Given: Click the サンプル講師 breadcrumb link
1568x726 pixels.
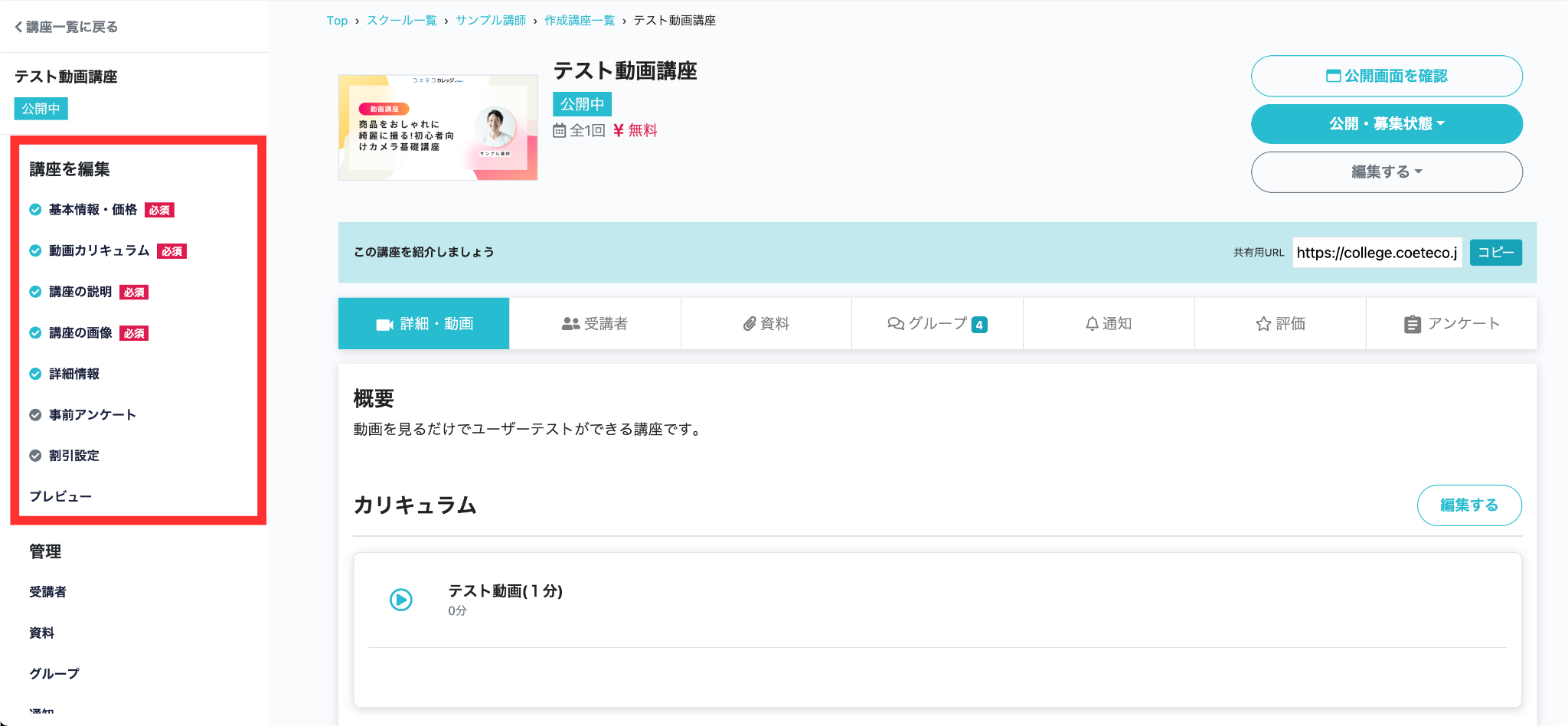Looking at the screenshot, I should pyautogui.click(x=491, y=21).
